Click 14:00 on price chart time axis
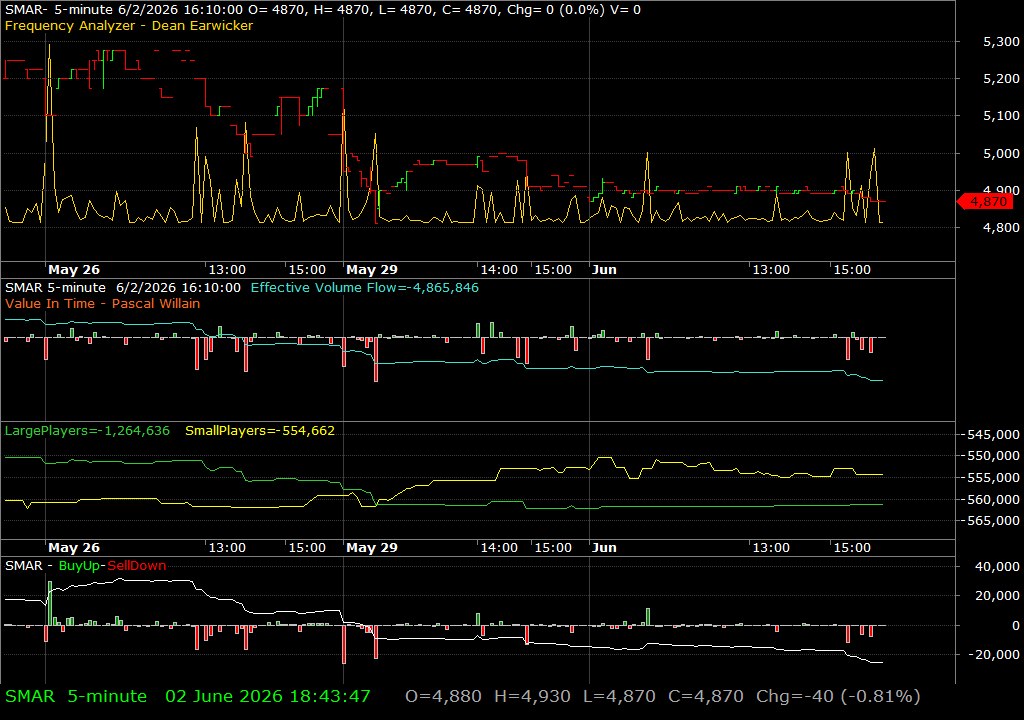 (499, 269)
